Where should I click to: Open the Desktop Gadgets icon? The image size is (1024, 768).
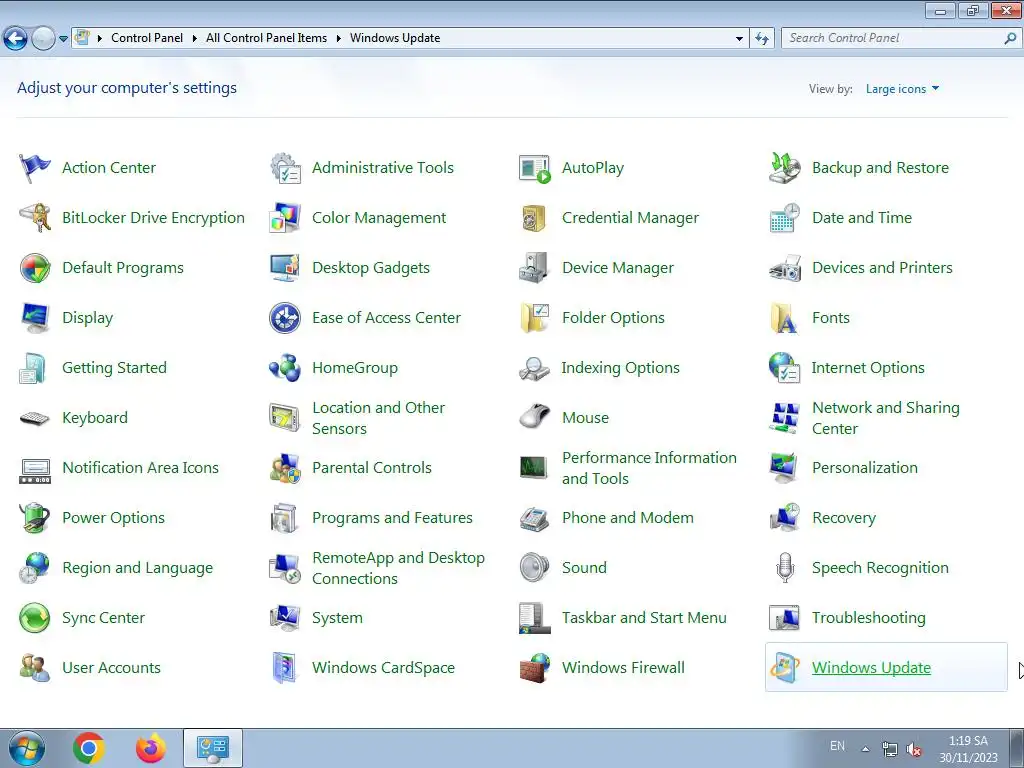coord(285,268)
